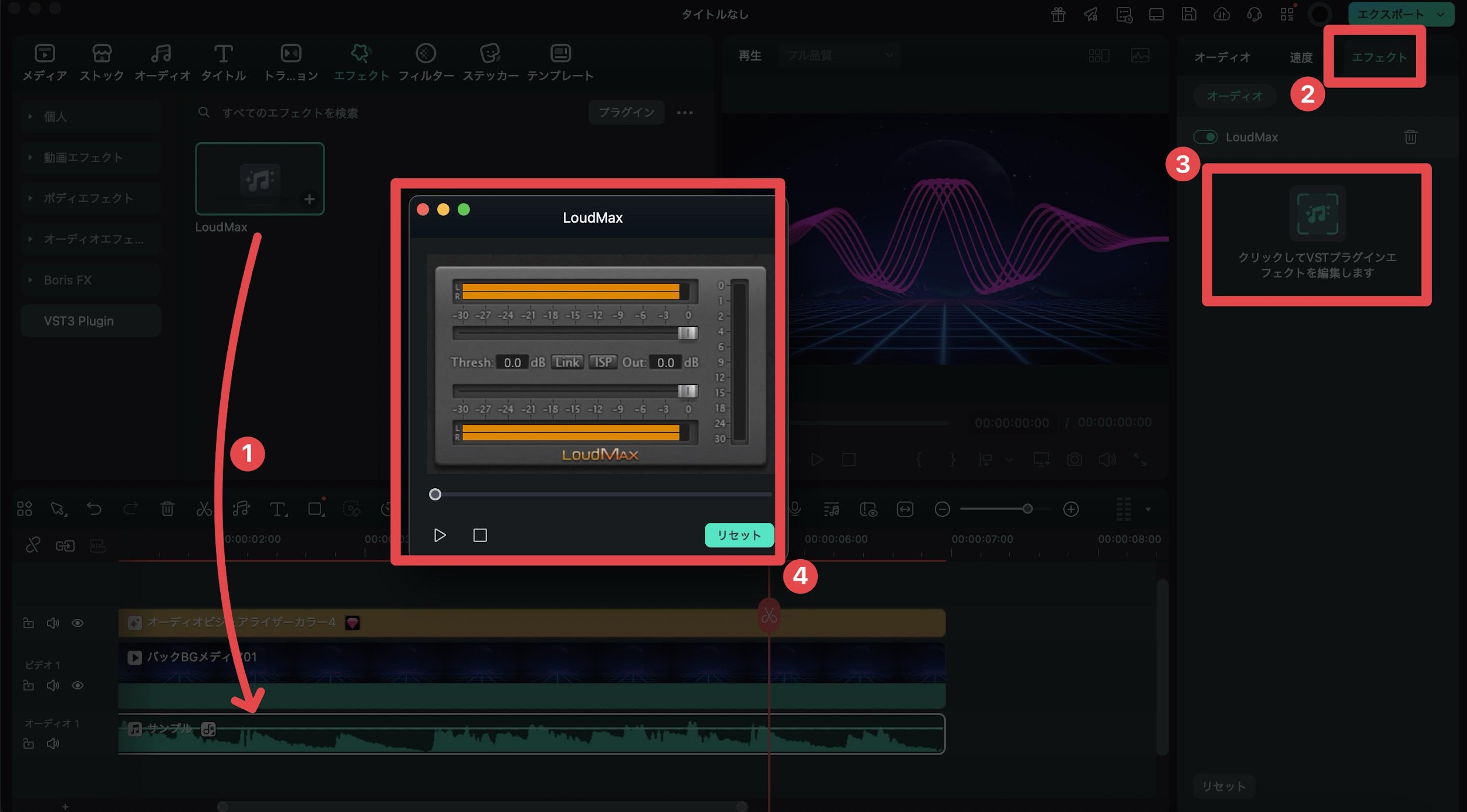This screenshot has width=1467, height=812.
Task: Click the Filters (フィルター) panel icon
Action: [425, 54]
